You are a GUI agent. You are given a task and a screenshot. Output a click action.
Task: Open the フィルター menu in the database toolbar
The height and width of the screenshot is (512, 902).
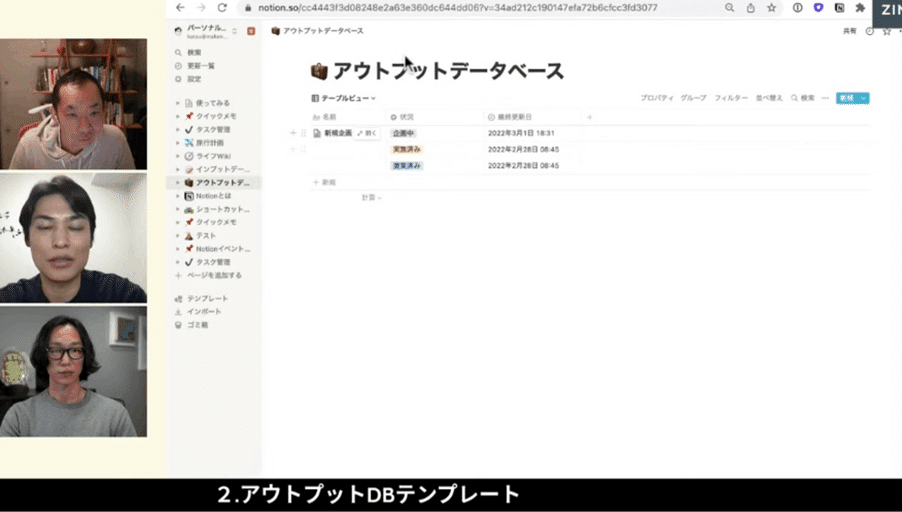pos(730,98)
